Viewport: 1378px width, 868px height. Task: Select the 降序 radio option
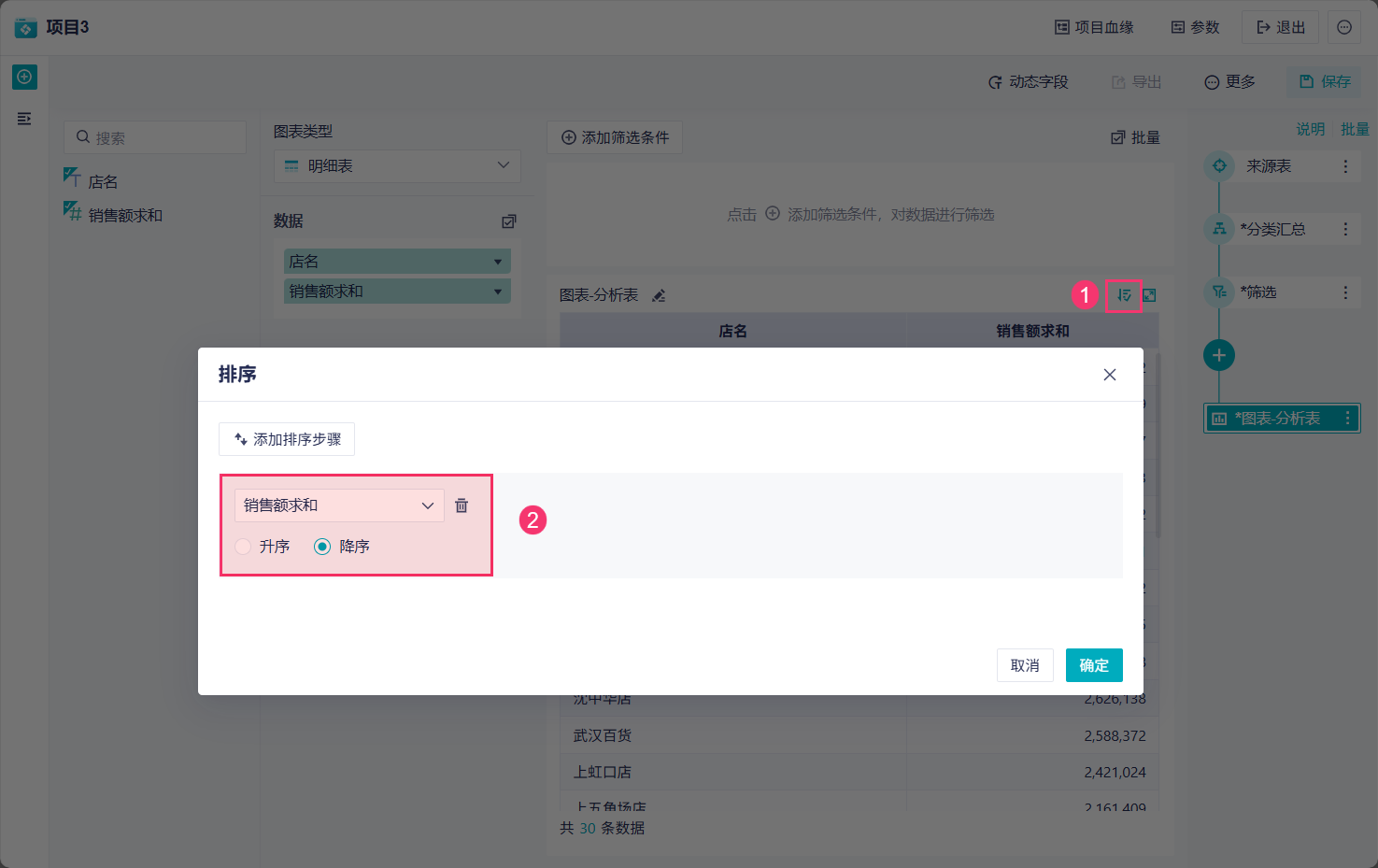(322, 547)
